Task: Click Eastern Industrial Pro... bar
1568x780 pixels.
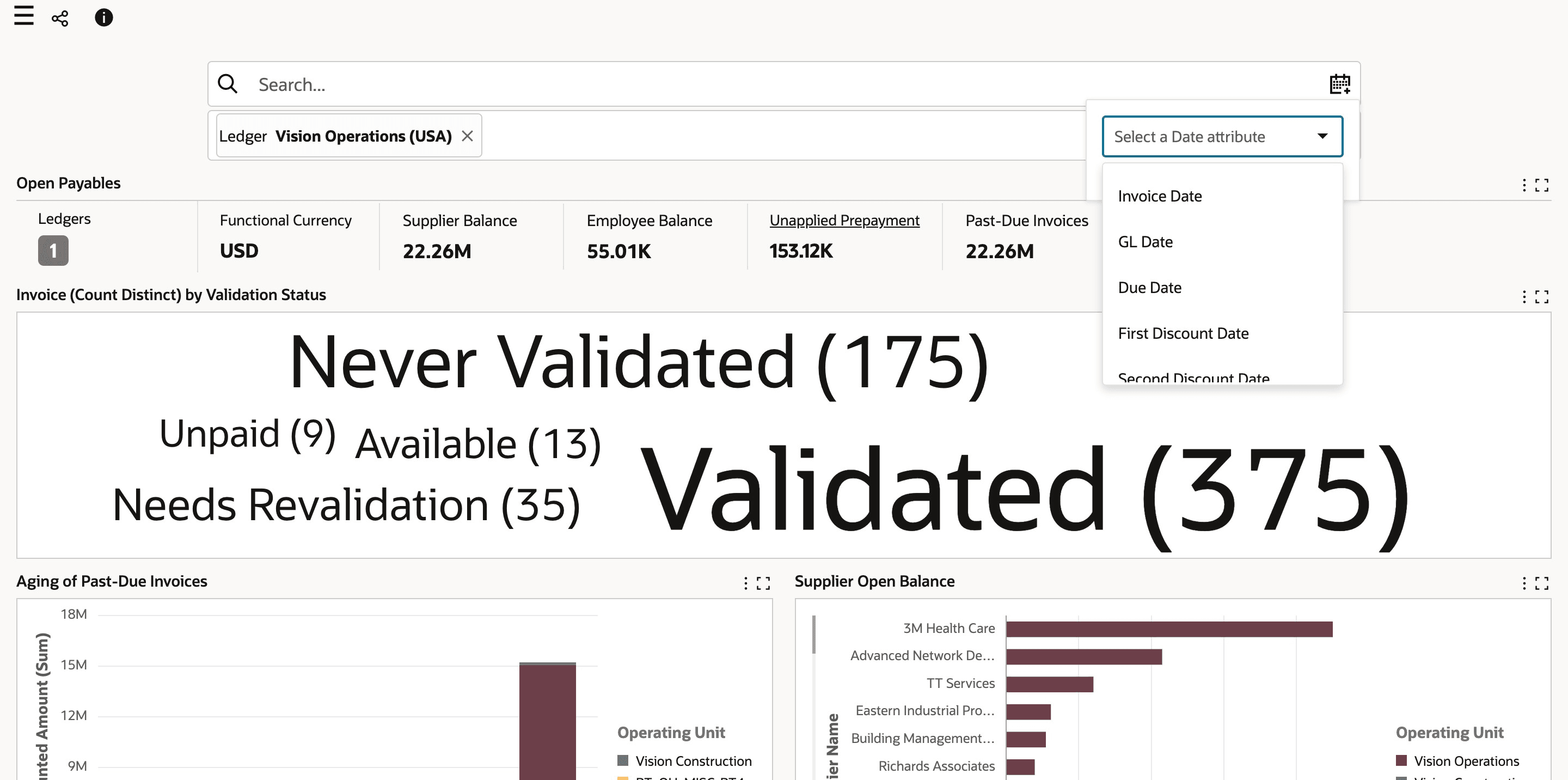Action: point(1028,711)
